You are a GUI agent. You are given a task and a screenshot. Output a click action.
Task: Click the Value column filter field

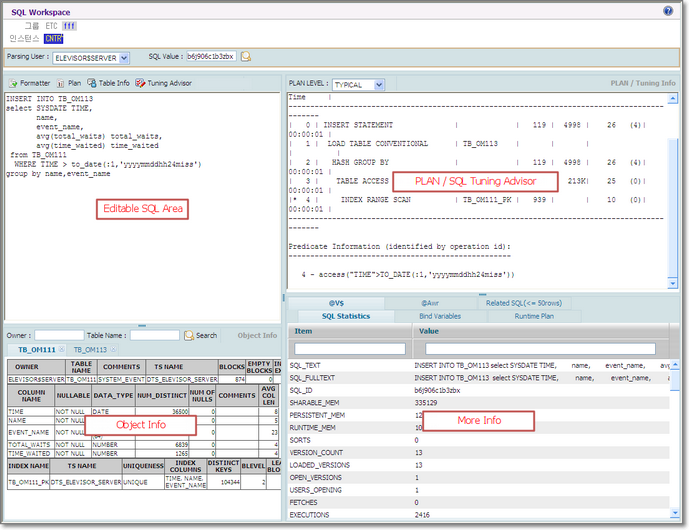click(540, 349)
